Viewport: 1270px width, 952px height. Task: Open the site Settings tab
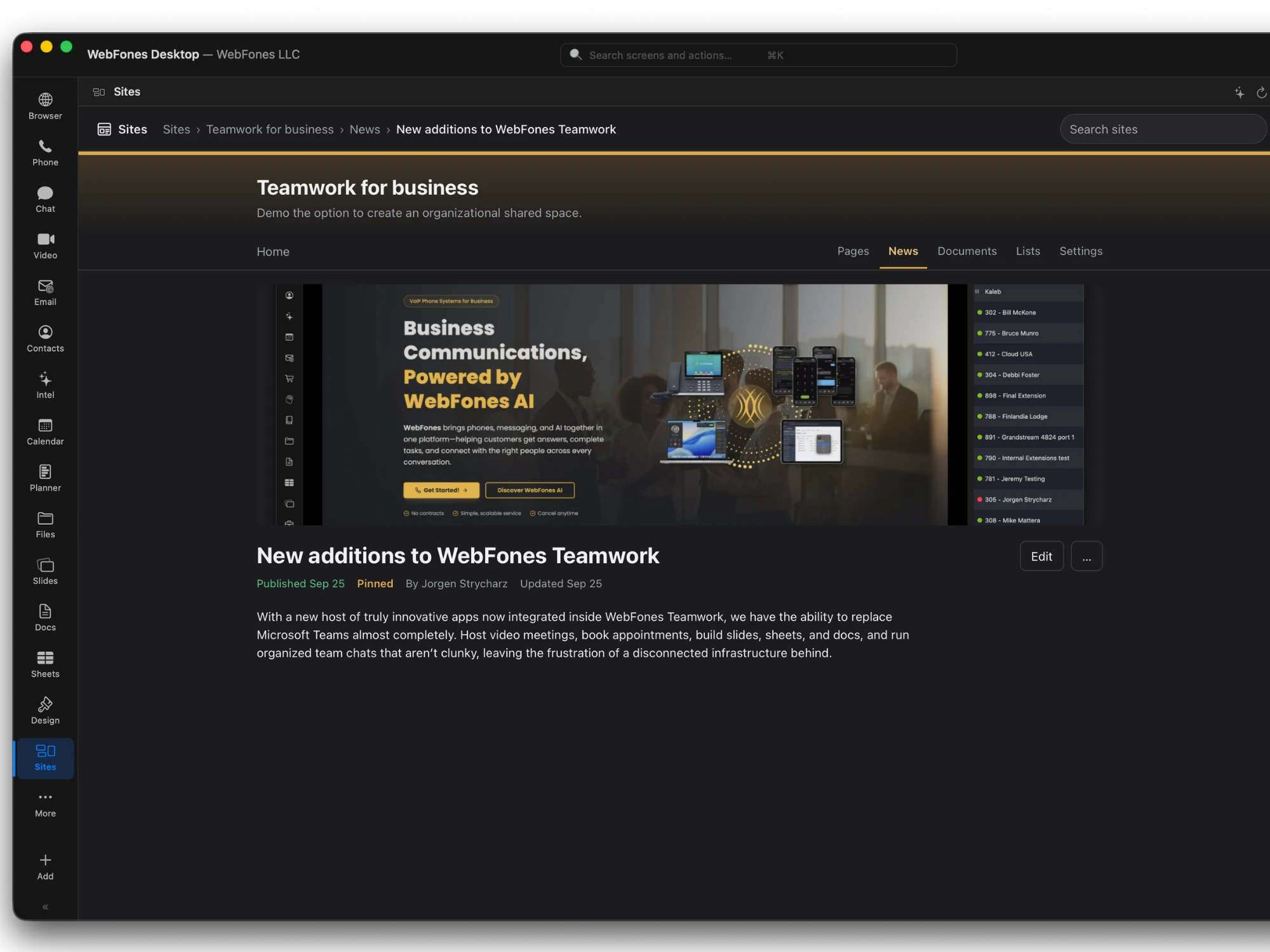[1081, 251]
